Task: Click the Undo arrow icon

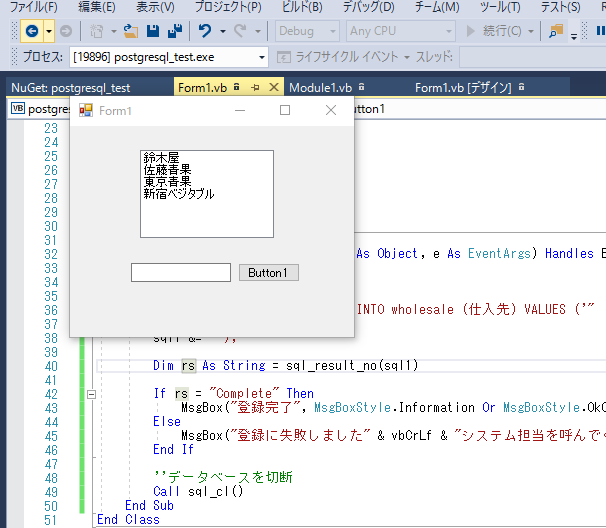Action: (x=205, y=31)
